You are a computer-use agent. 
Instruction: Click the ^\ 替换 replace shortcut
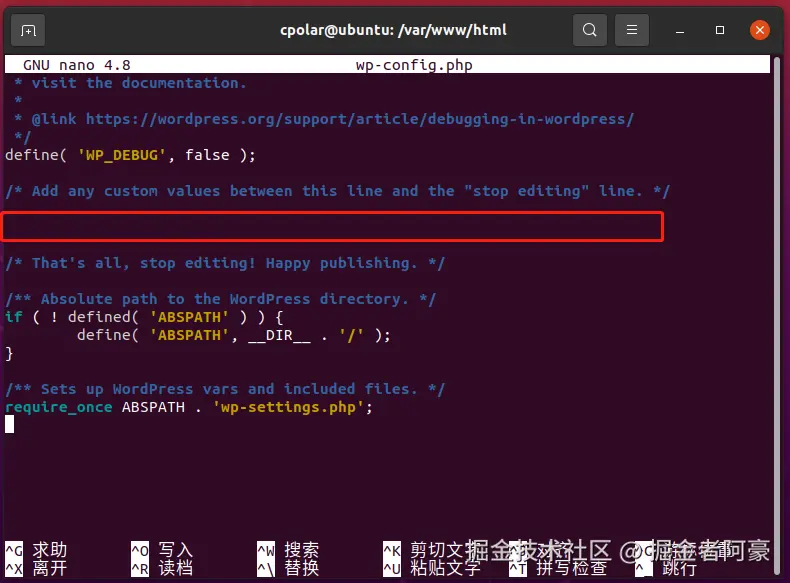click(x=288, y=568)
